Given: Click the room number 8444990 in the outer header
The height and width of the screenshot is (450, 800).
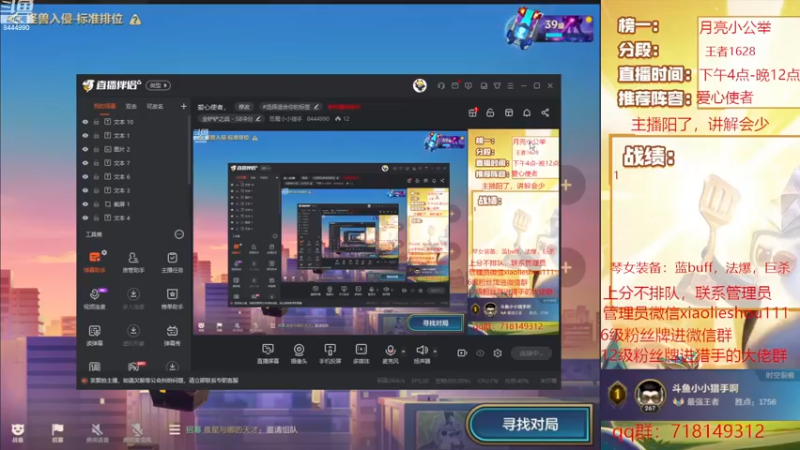Looking at the screenshot, I should [x=318, y=119].
